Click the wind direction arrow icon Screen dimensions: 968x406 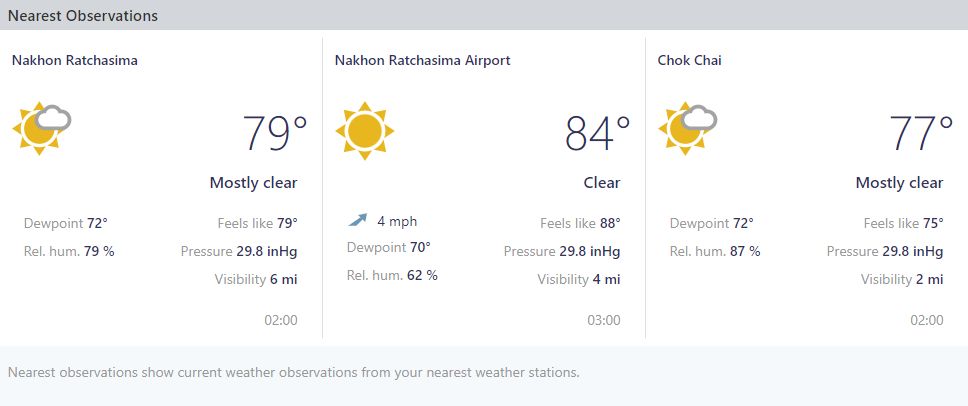click(x=357, y=220)
